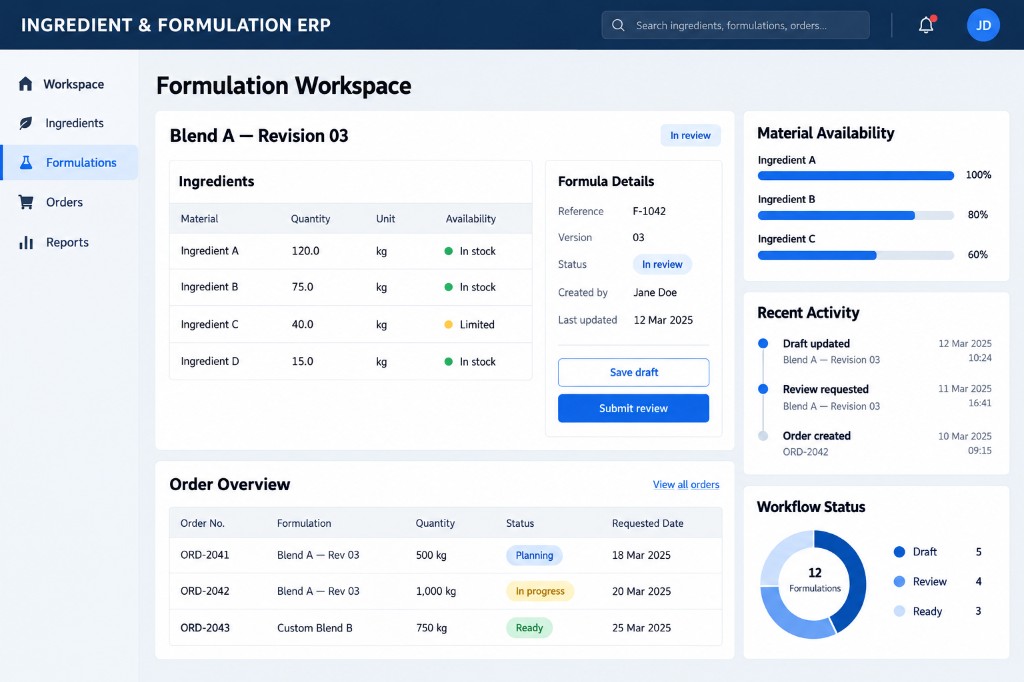Screen dimensions: 1024x682
Task: Click the Draft updated activity entry
Action: click(875, 351)
